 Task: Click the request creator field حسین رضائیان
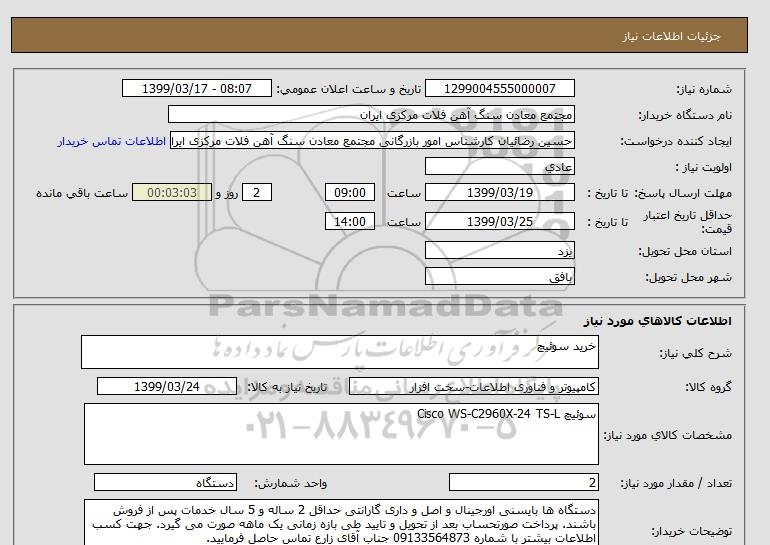pyautogui.click(x=372, y=141)
